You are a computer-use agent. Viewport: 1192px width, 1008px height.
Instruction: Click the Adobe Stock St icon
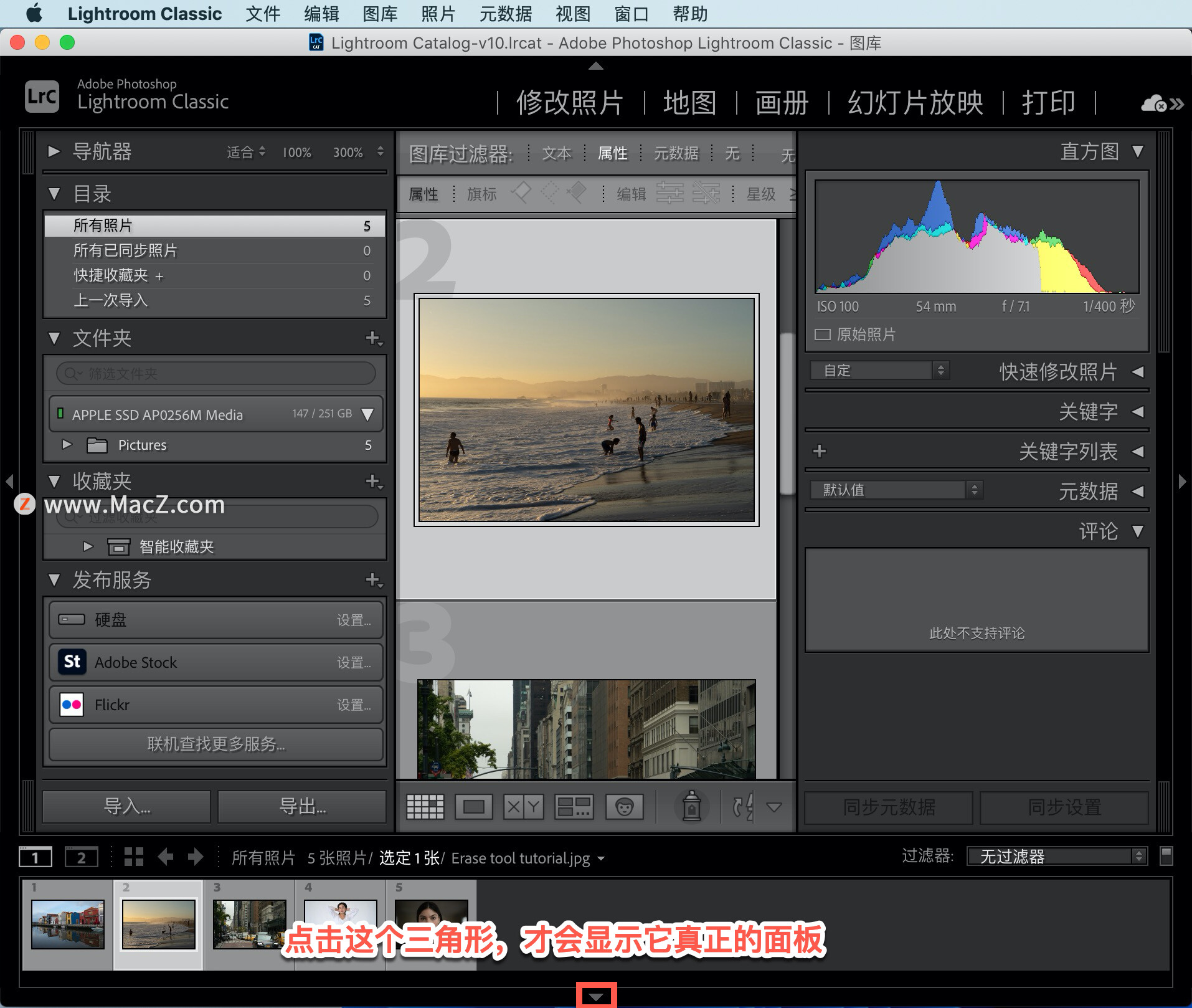point(72,662)
